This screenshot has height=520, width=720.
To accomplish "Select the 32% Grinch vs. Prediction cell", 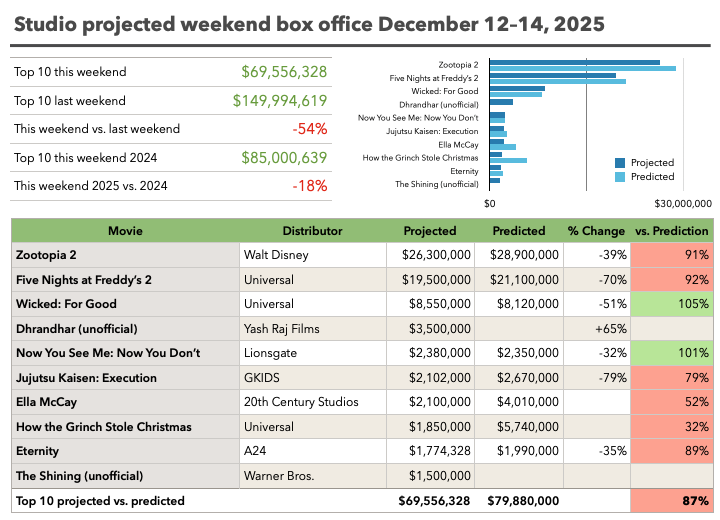I will [671, 427].
